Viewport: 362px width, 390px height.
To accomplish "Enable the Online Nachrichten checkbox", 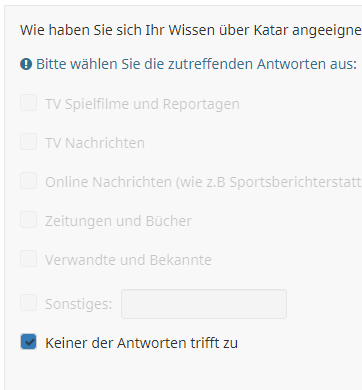I will click(28, 180).
